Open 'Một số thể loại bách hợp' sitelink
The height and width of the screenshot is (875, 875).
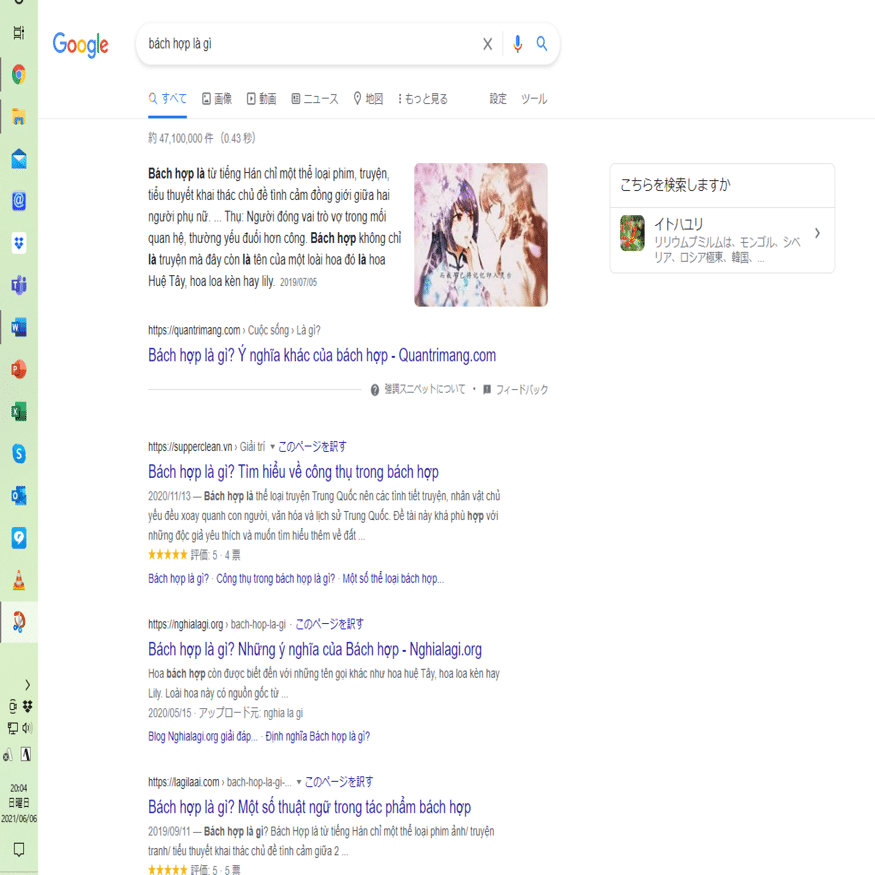tap(393, 579)
